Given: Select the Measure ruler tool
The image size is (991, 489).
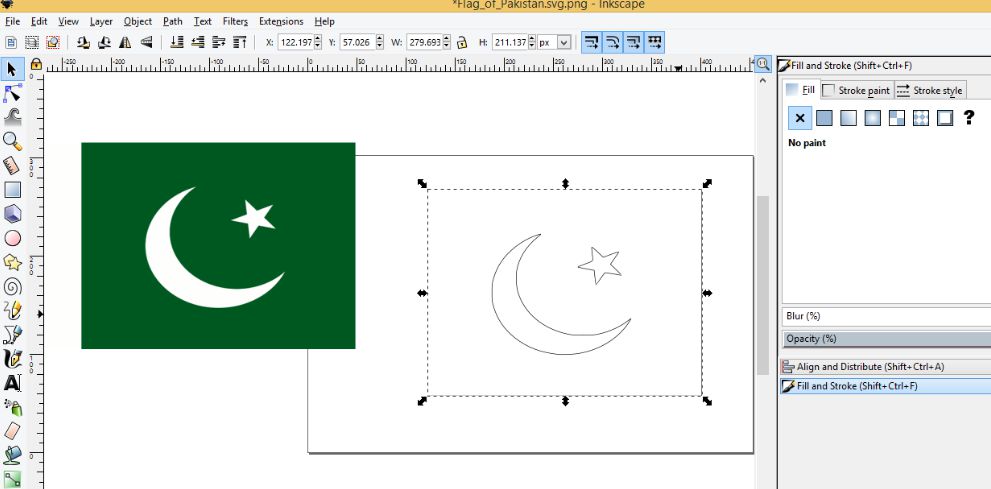Looking at the screenshot, I should click(12, 166).
